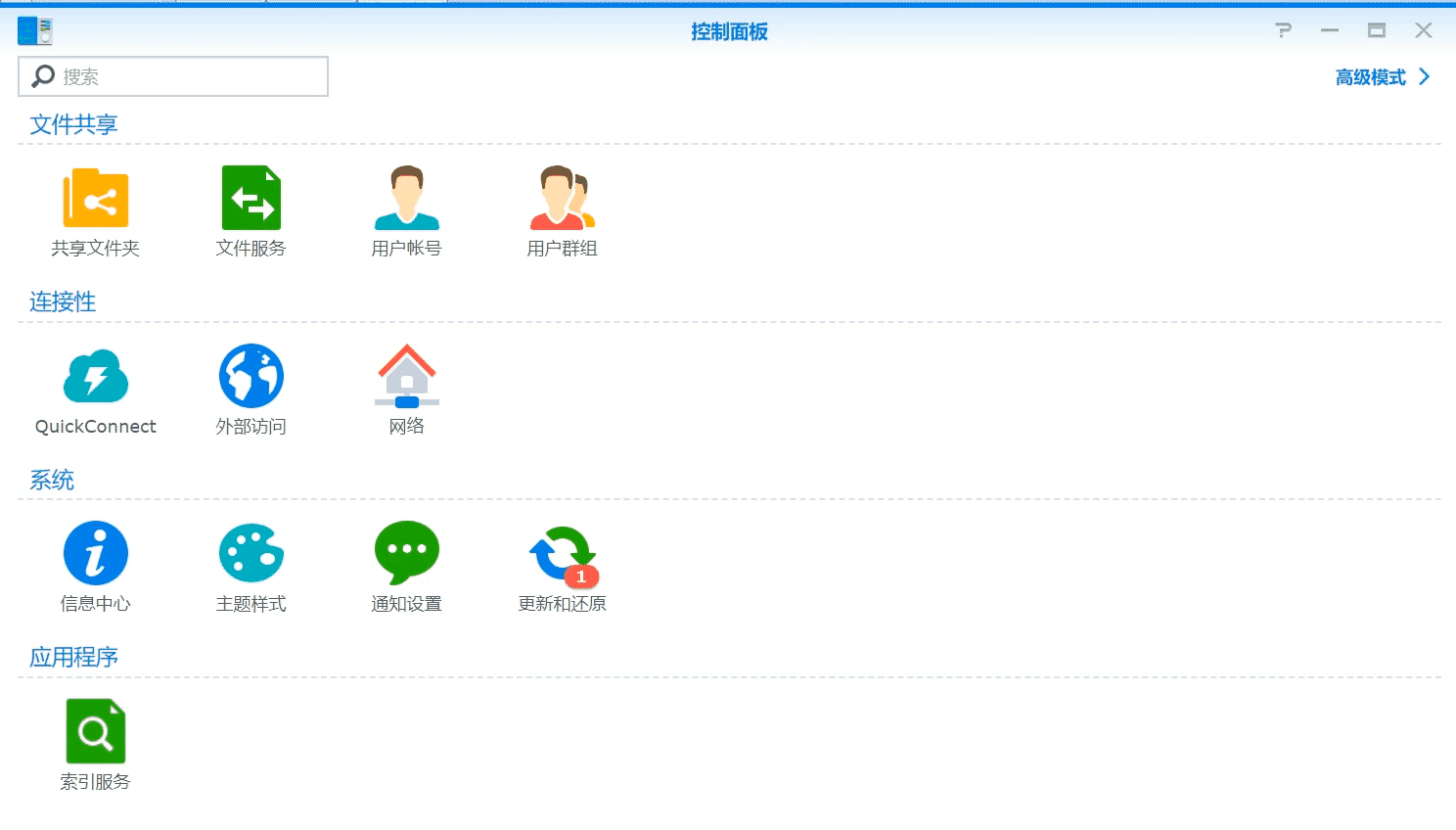Open the 索引服务 indexing service icon
Viewport: 1456px width, 830px height.
[x=96, y=731]
